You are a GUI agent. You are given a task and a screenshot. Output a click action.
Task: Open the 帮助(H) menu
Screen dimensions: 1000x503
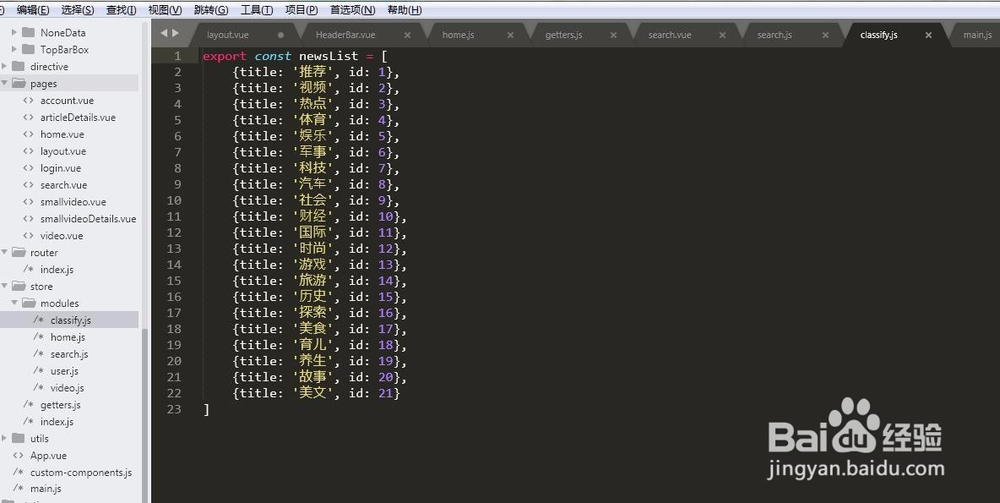[x=404, y=10]
